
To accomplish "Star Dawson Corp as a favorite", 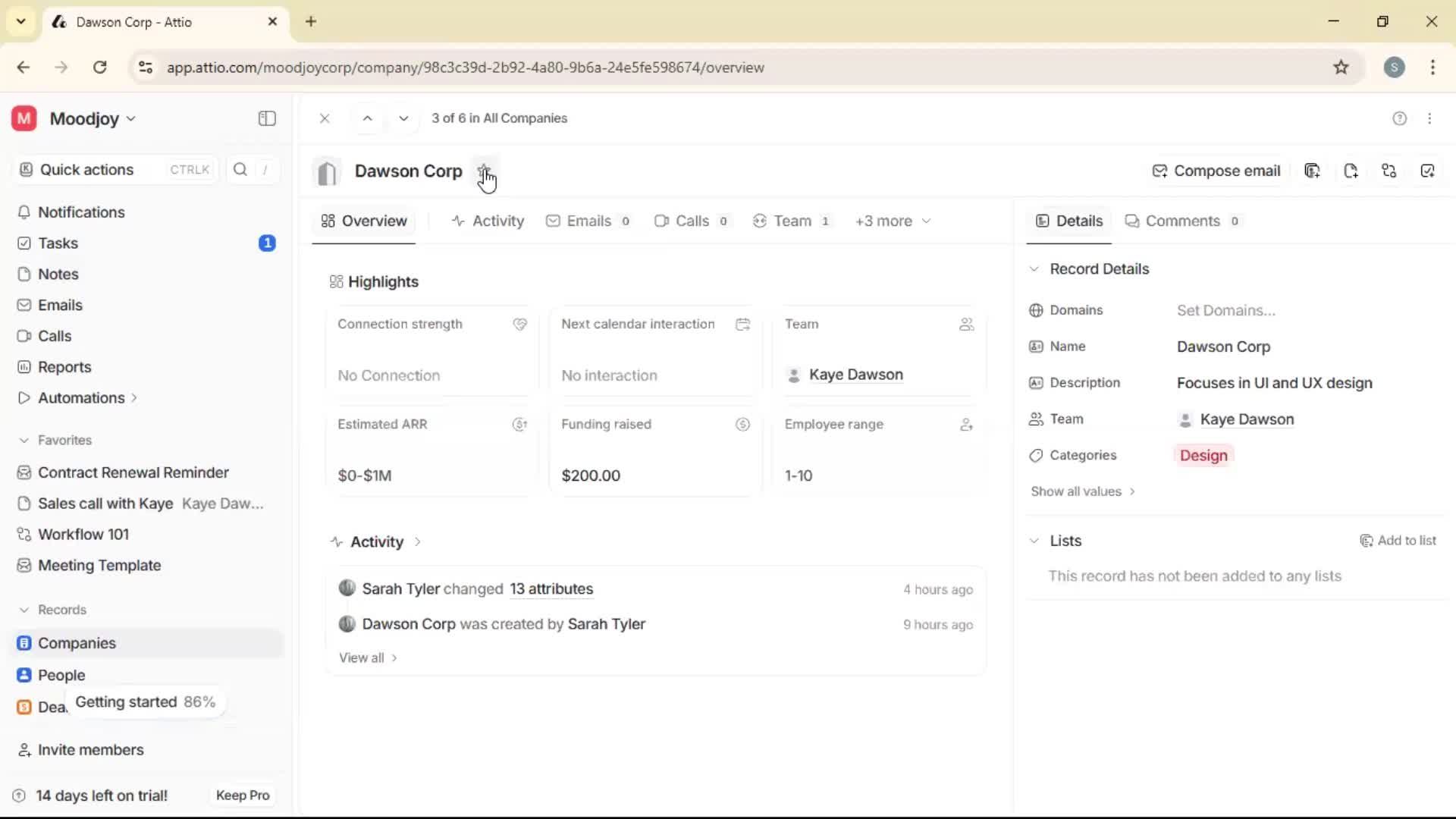I will (485, 171).
